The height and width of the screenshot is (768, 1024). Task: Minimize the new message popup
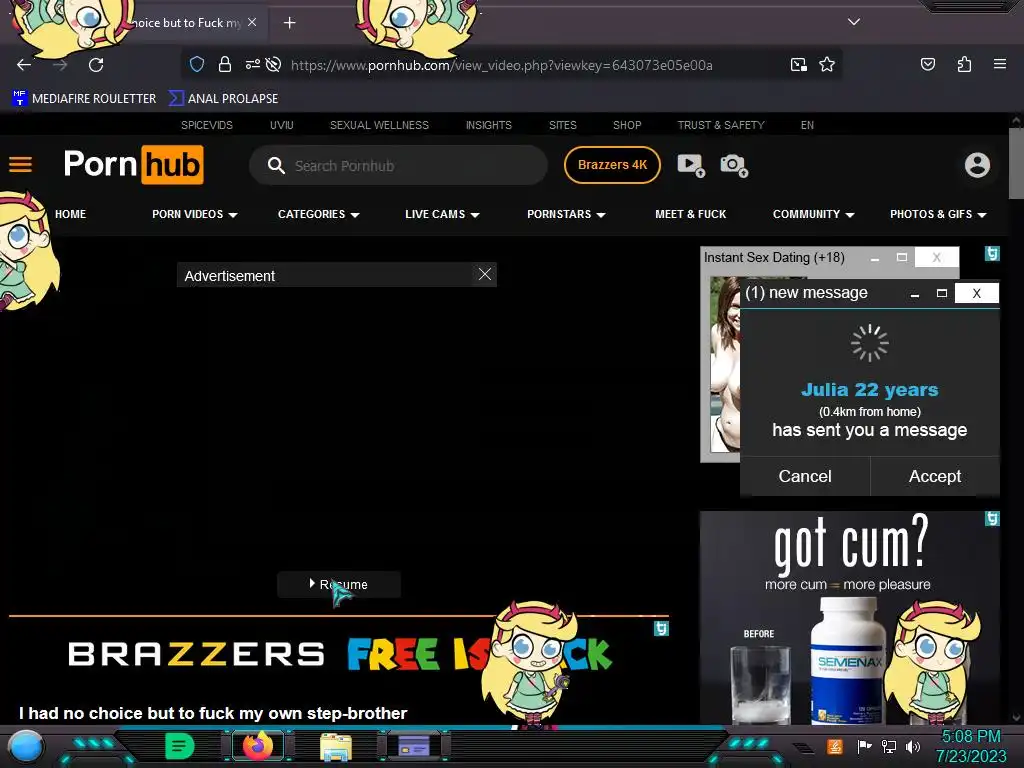[914, 294]
